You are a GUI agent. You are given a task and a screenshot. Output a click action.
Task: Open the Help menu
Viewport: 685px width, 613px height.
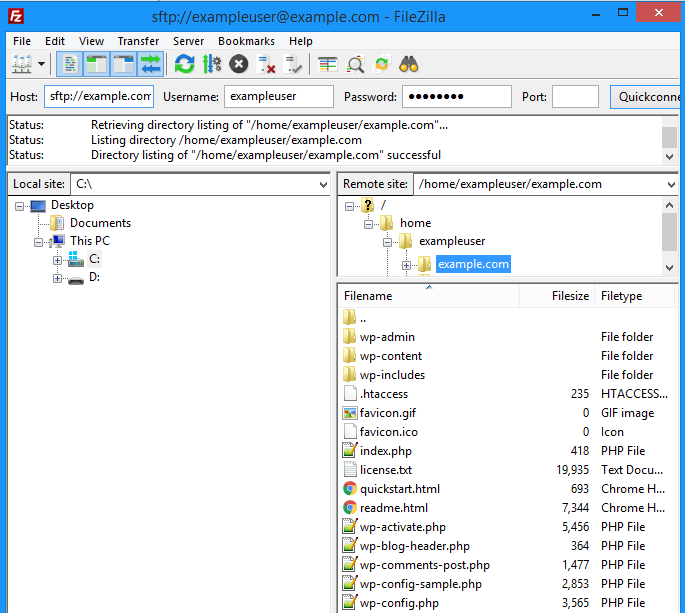click(x=301, y=41)
